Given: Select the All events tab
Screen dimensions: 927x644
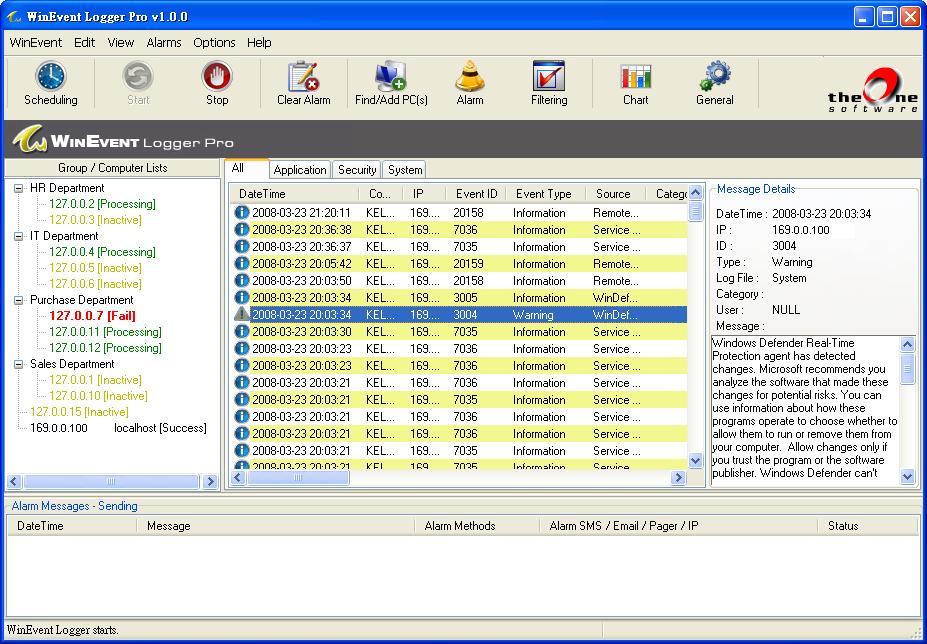Looking at the screenshot, I should pos(247,168).
